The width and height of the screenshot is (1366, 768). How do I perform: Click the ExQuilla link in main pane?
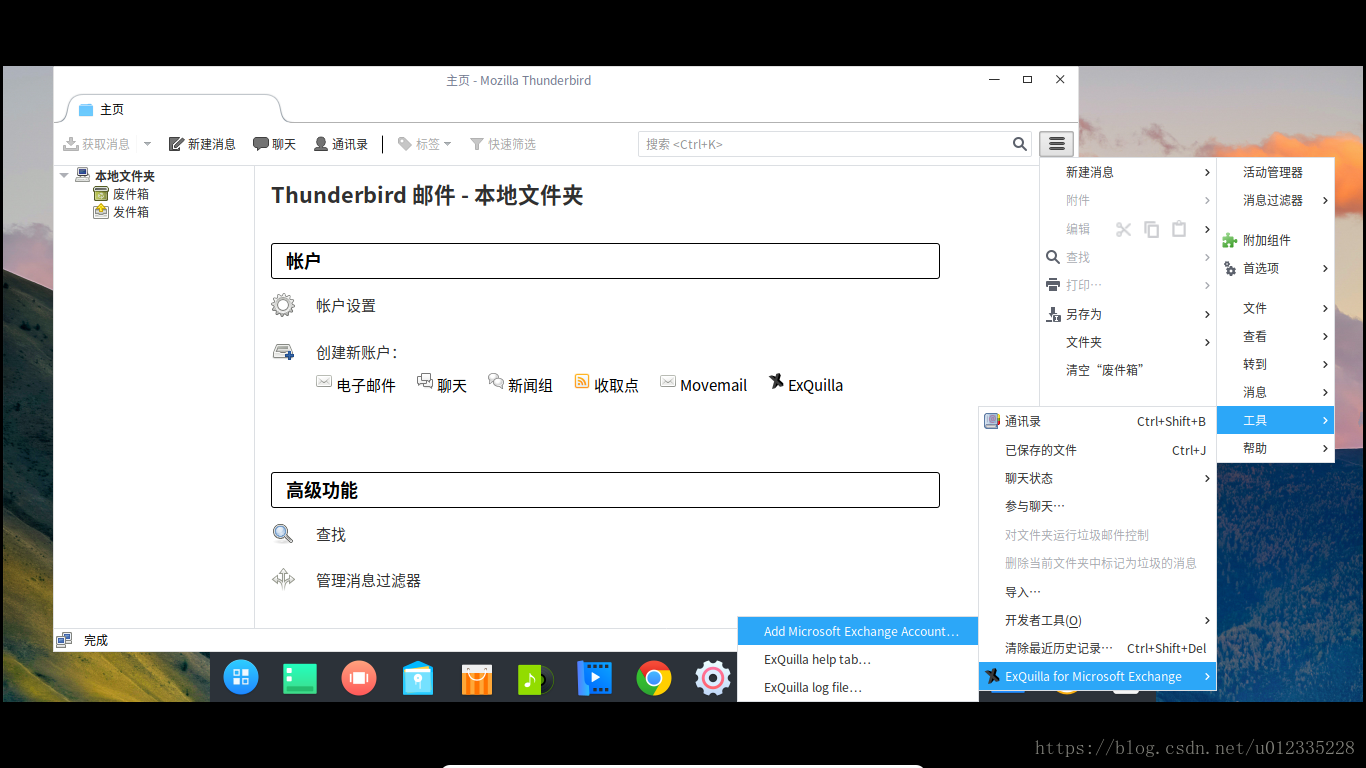tap(815, 385)
